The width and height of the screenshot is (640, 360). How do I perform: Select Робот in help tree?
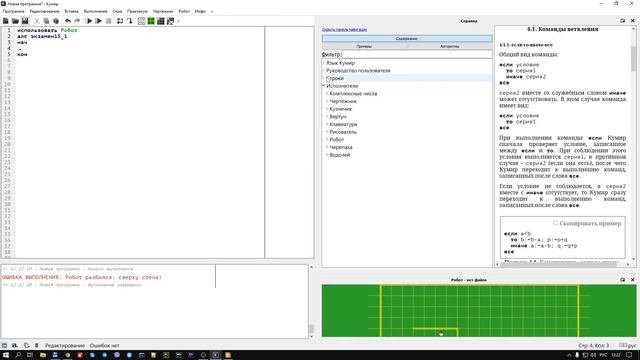[x=337, y=140]
